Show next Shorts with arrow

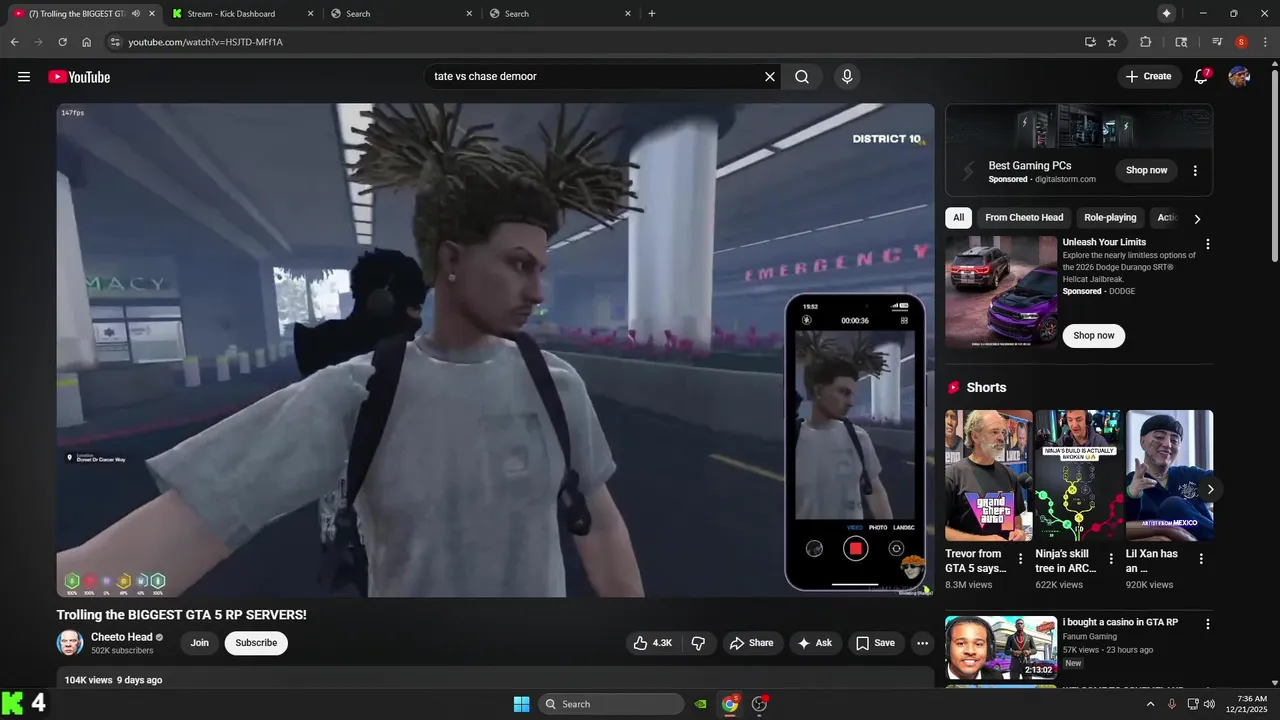1210,489
